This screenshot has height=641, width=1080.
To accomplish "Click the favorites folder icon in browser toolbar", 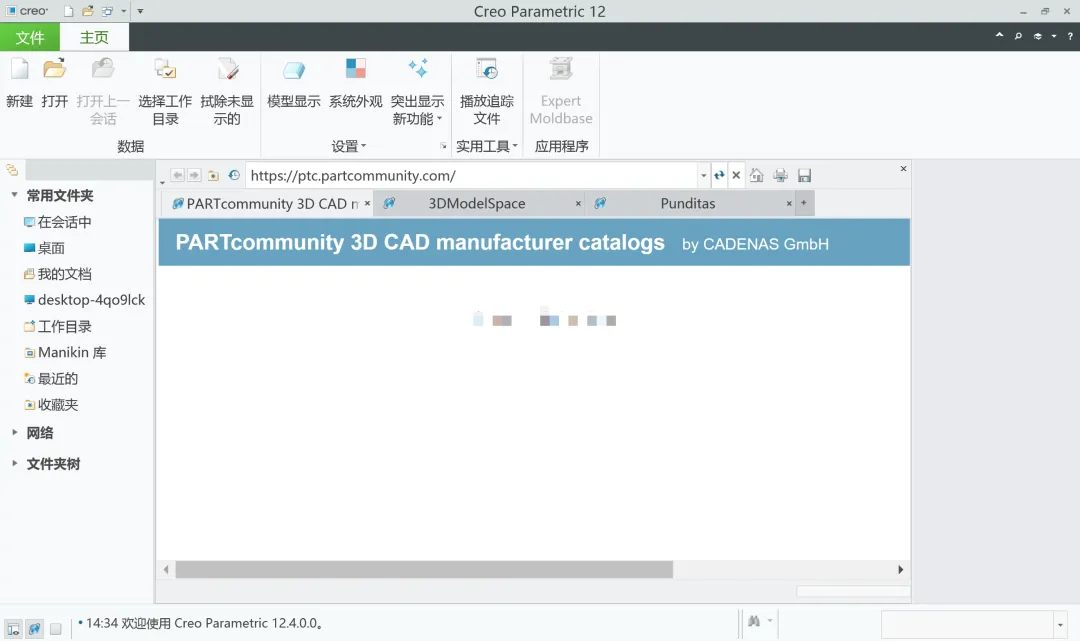I will [x=214, y=176].
